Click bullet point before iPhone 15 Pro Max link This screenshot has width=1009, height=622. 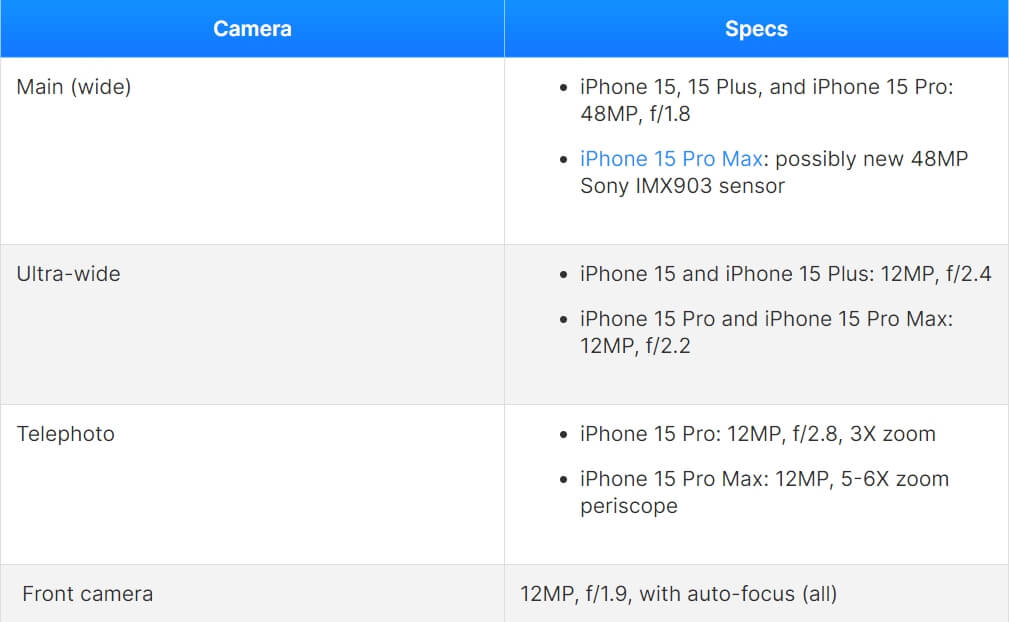(564, 160)
